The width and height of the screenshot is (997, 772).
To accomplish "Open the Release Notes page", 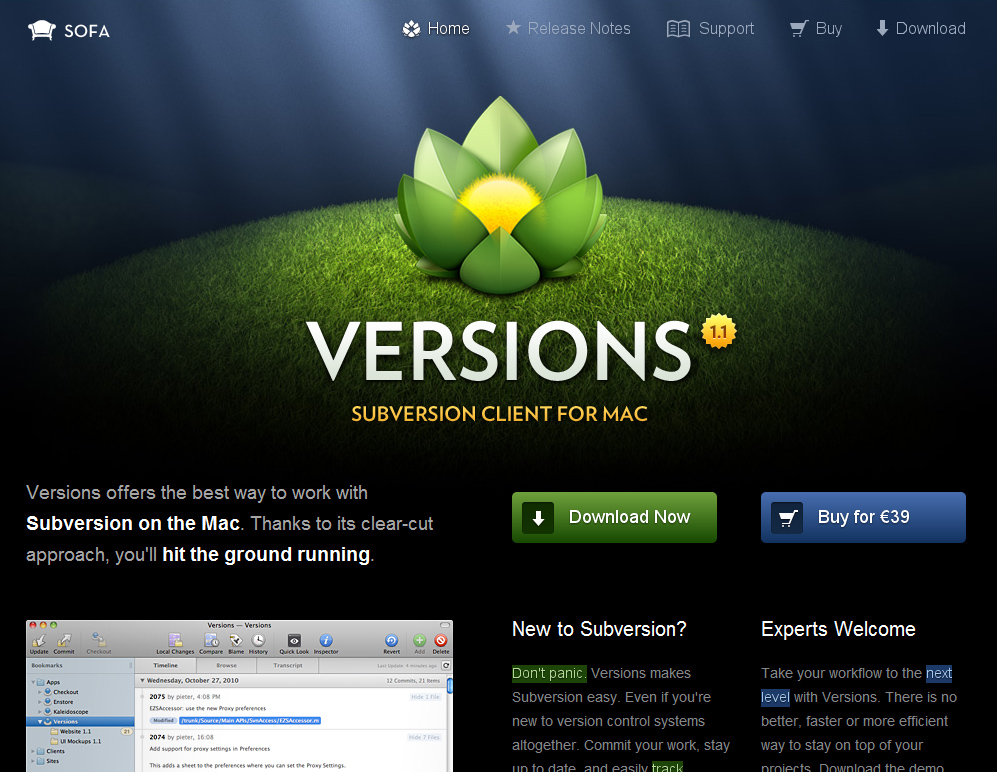I will click(568, 29).
